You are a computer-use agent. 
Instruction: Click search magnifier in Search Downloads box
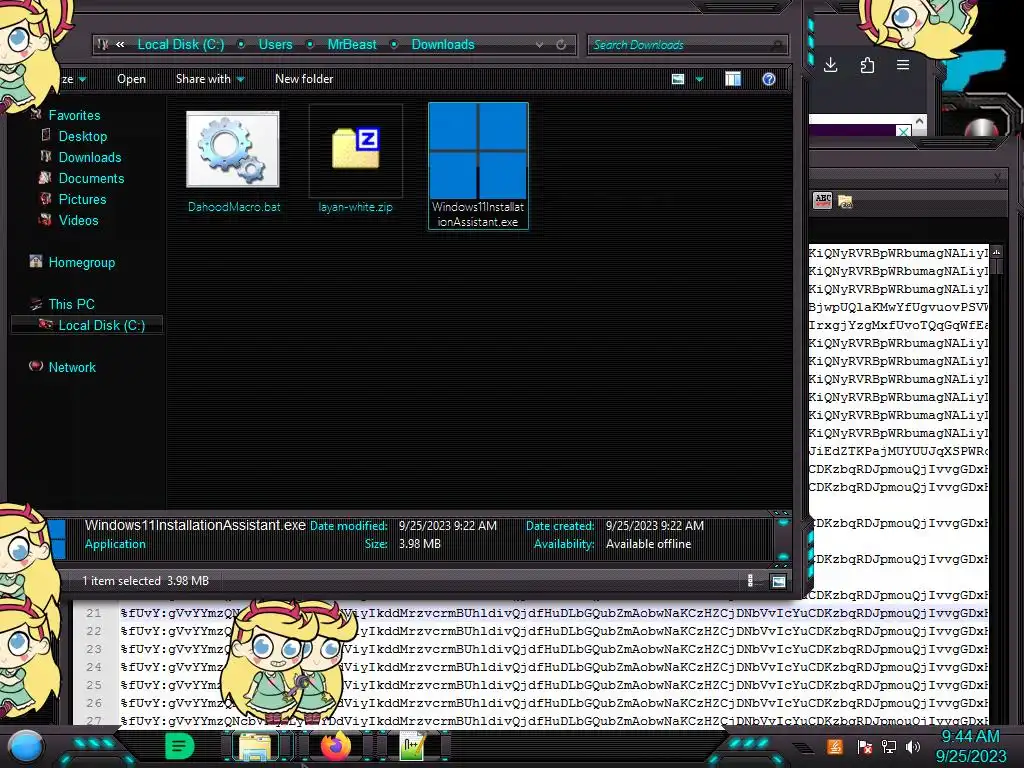pos(776,45)
